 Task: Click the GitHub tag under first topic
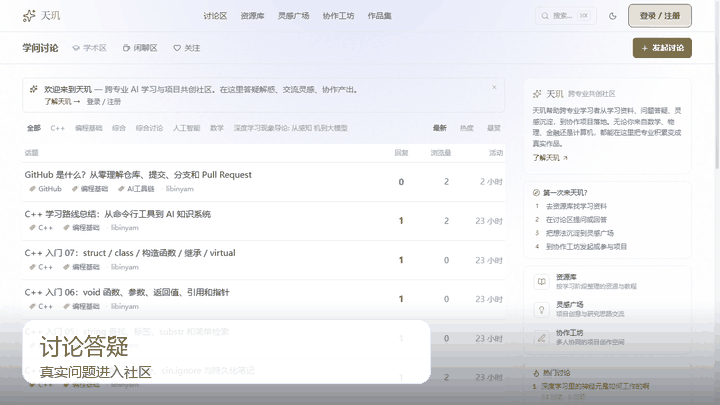[x=46, y=189]
